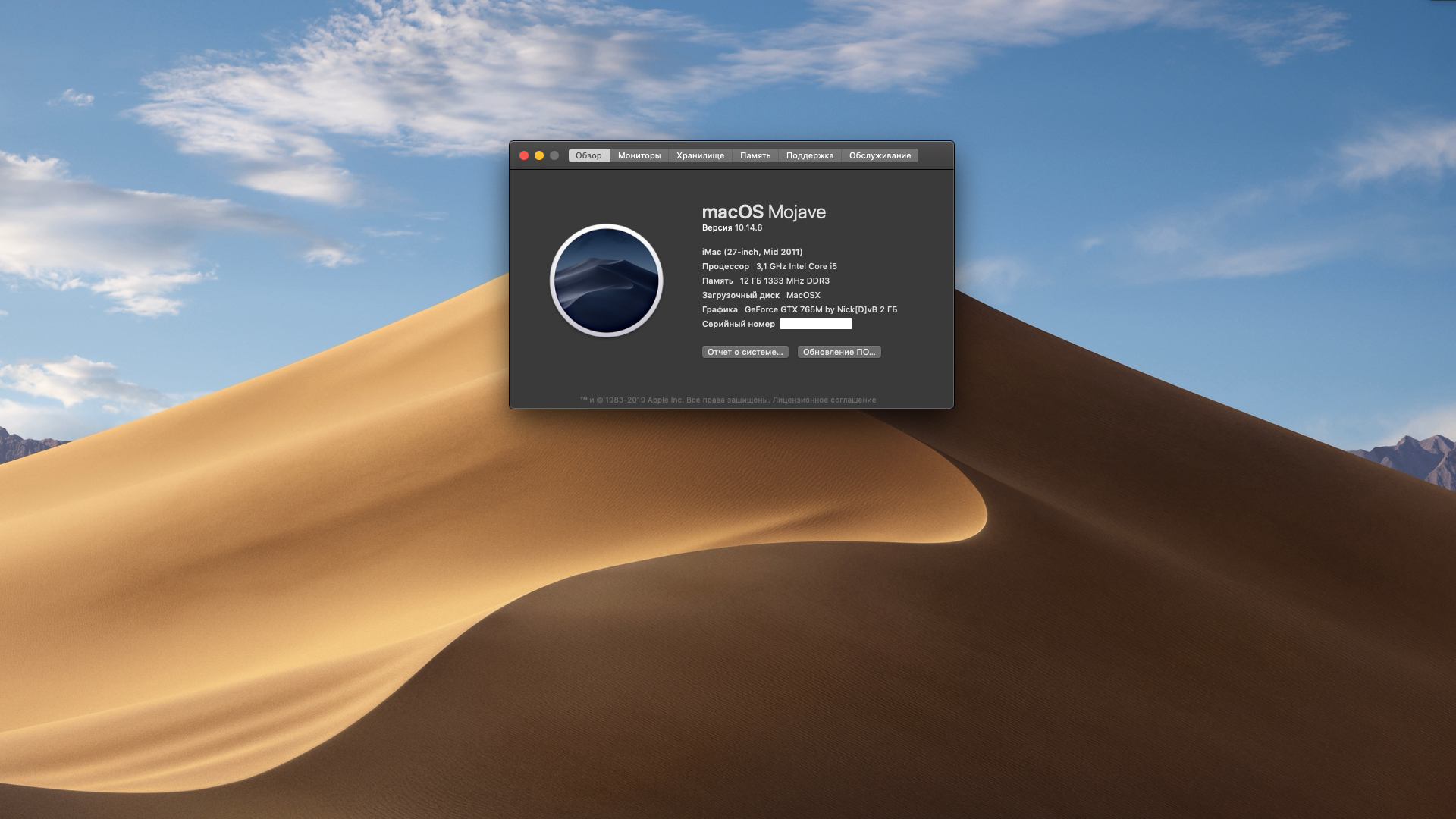Click the macOS Mojave dune logo
This screenshot has width=1456, height=819.
tap(606, 281)
